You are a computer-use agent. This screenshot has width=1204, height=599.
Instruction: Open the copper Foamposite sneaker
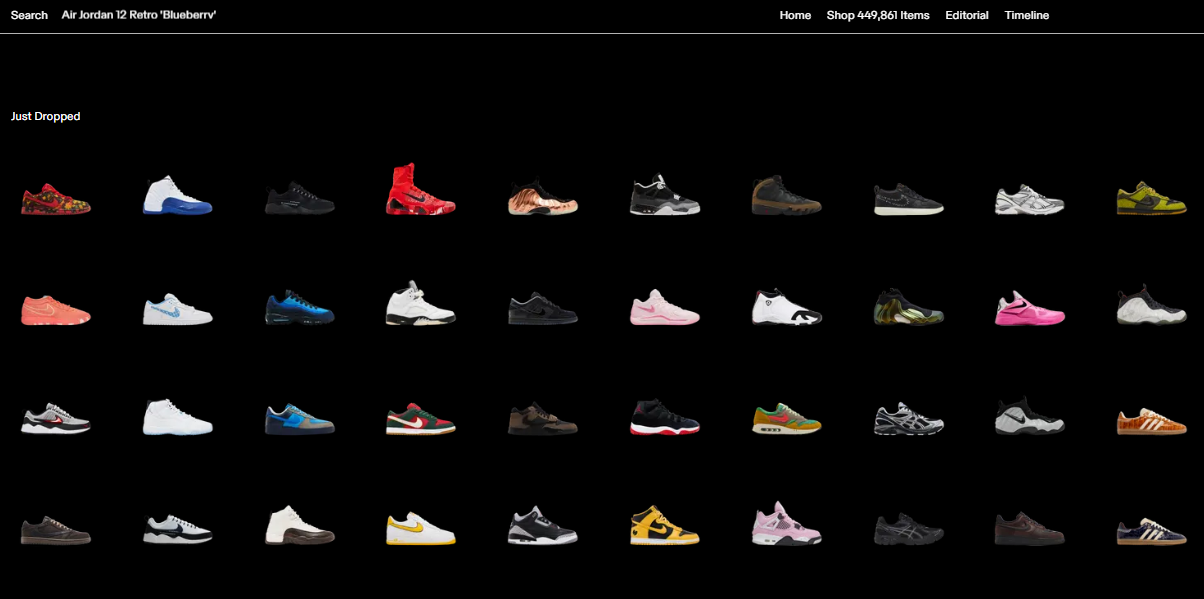[543, 198]
